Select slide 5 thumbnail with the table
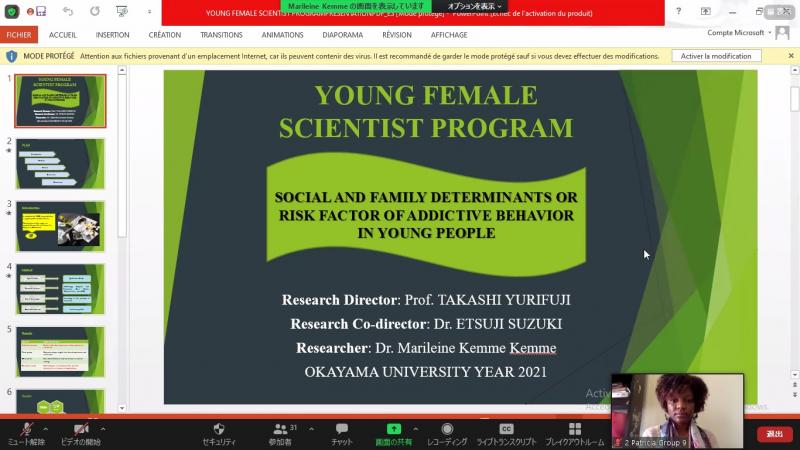 tap(60, 352)
